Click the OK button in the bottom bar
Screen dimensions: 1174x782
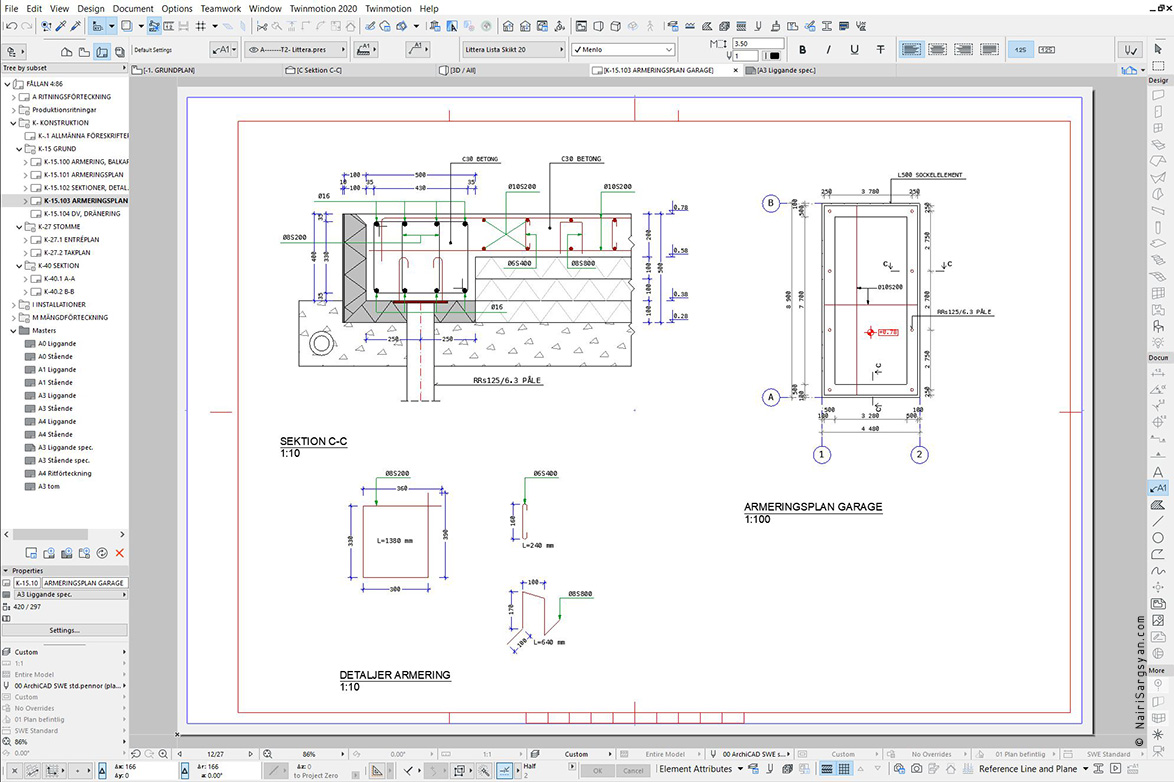click(x=597, y=770)
